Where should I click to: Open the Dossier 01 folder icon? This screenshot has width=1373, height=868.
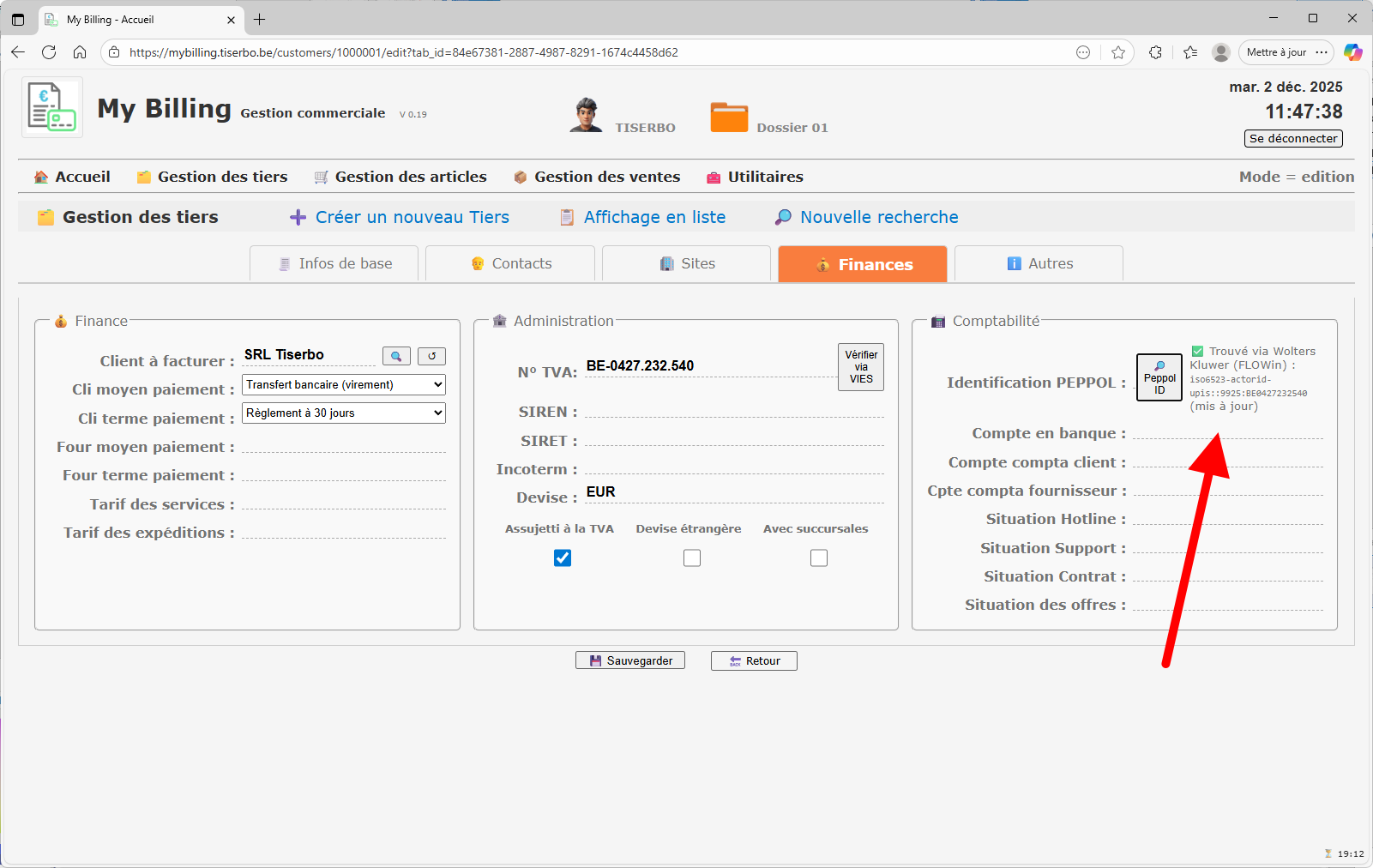point(729,116)
